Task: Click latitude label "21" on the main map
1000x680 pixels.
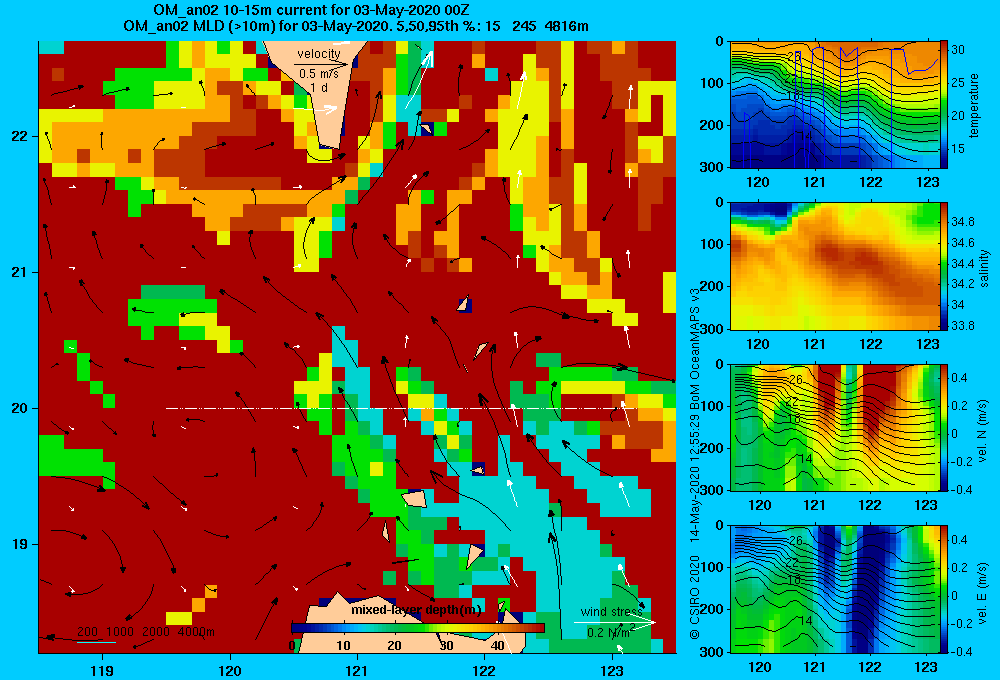Action: click(19, 272)
